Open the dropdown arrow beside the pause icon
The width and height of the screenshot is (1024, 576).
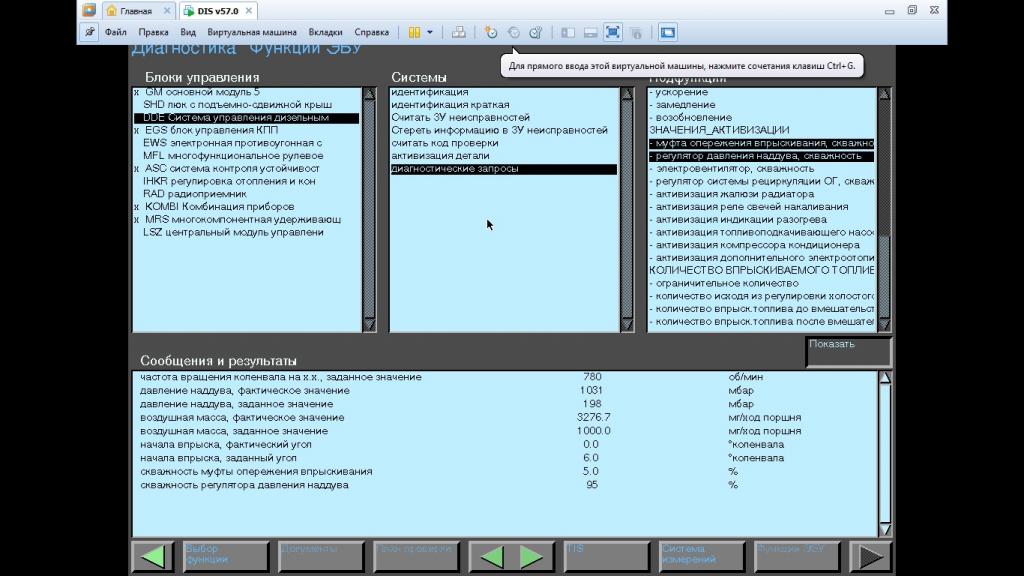pos(430,32)
